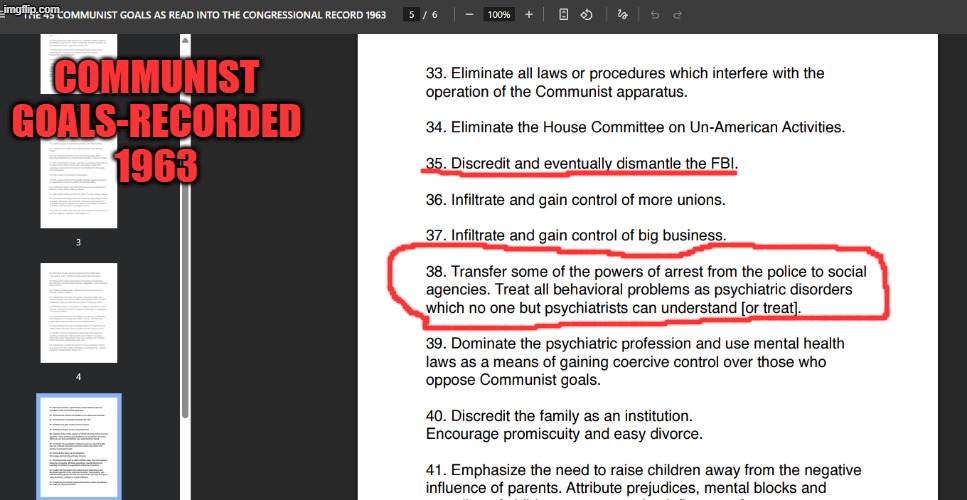Click the circled goal 38 paragraph
The height and width of the screenshot is (500, 967).
(640, 290)
